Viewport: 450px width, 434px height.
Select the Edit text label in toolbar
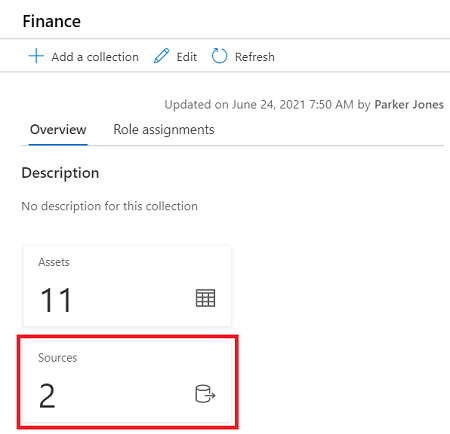click(x=187, y=57)
